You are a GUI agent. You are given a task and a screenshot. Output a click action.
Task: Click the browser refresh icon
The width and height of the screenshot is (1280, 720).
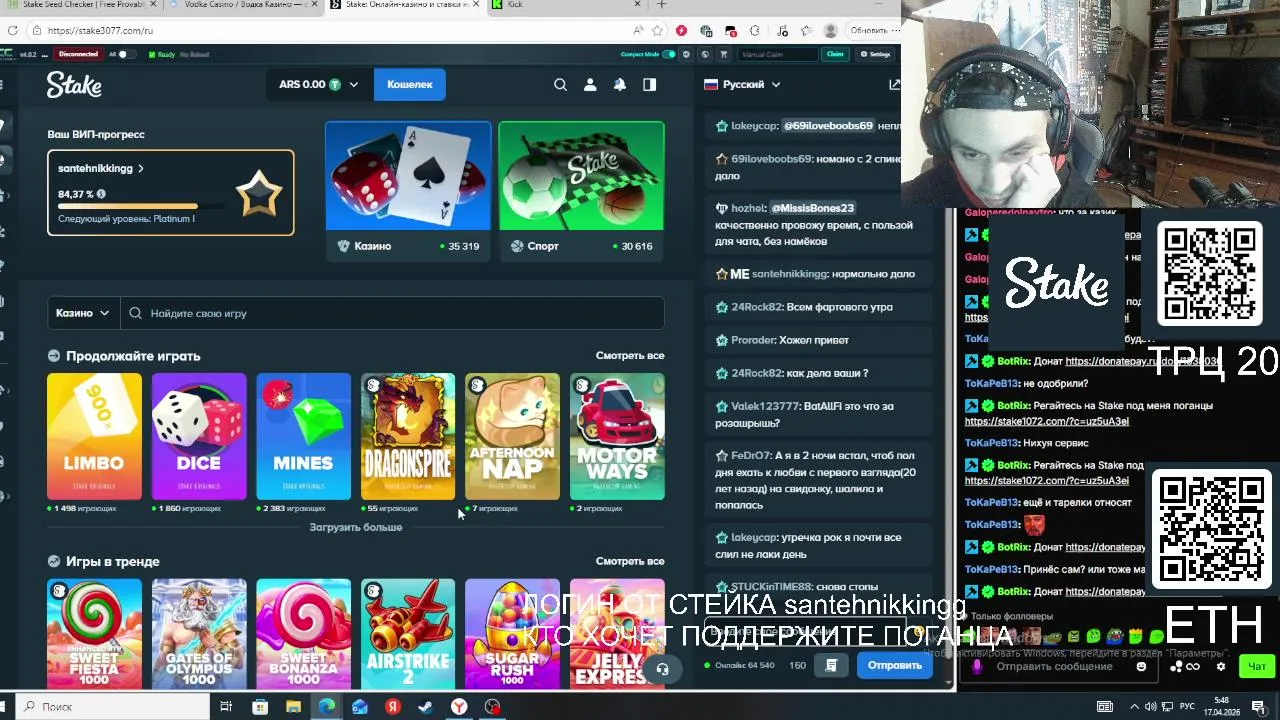coord(15,31)
